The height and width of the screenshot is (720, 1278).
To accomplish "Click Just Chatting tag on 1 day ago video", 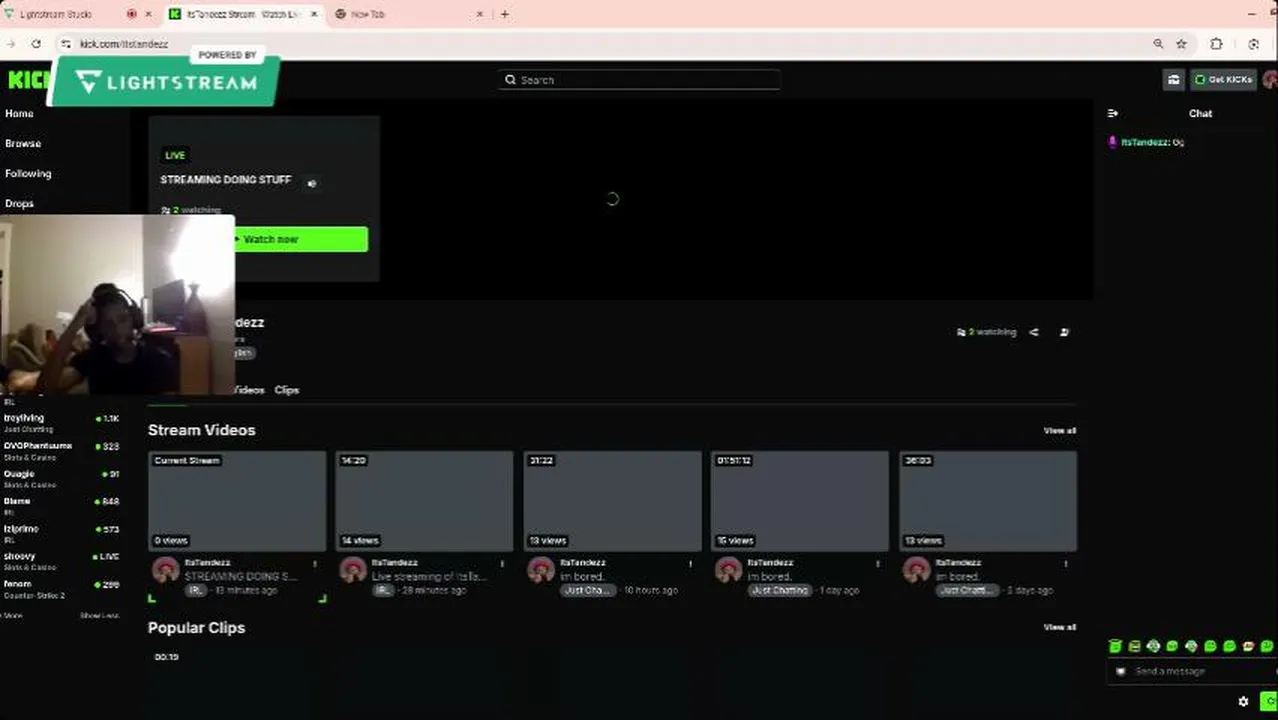I will click(x=780, y=590).
